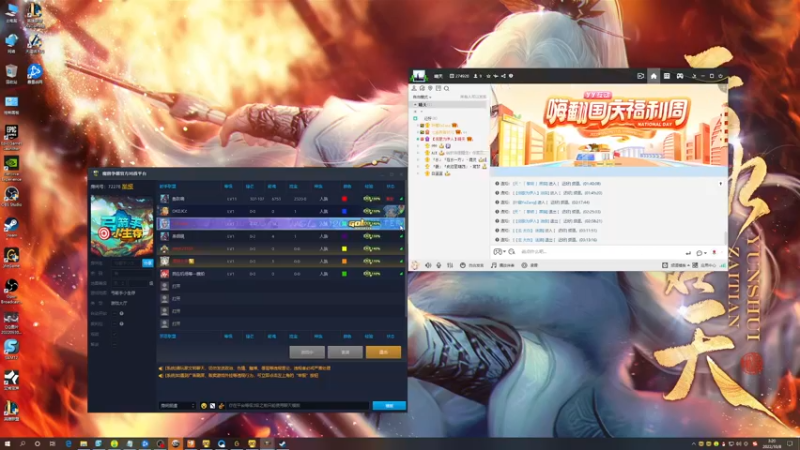This screenshot has height=450, width=800.
Task: Click the enter-send arrow icon in YY chat box
Action: tap(688, 253)
